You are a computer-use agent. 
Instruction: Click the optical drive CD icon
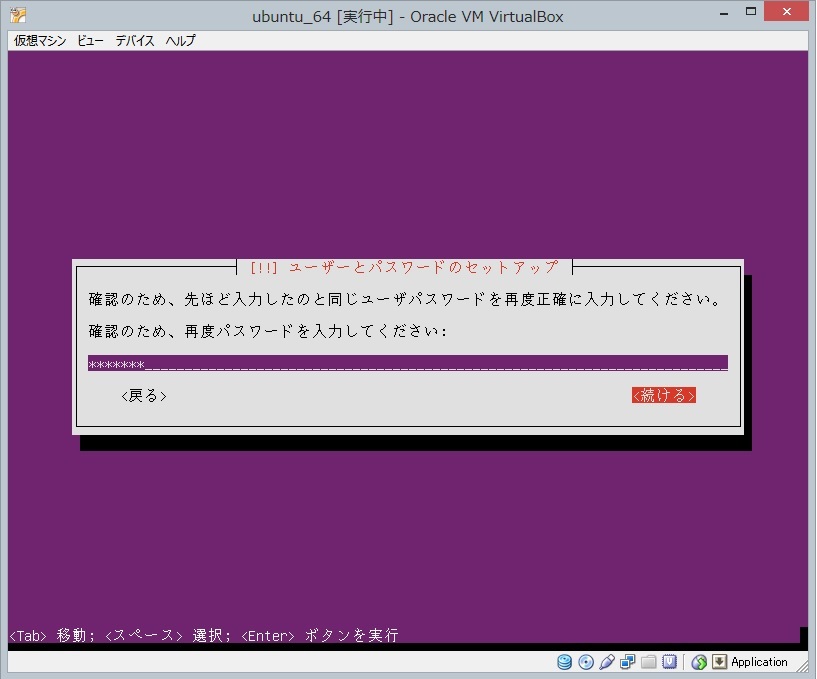pyautogui.click(x=586, y=662)
